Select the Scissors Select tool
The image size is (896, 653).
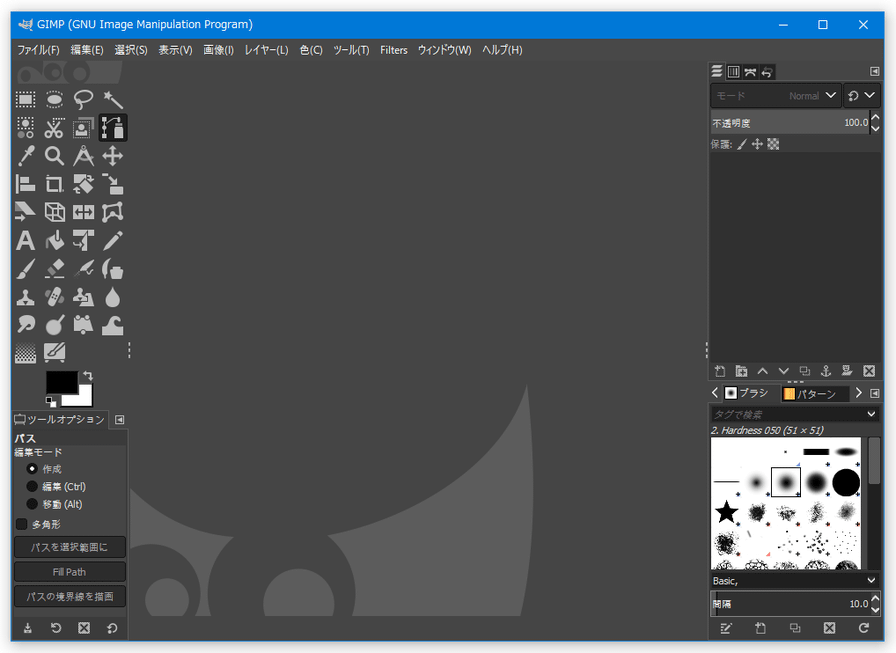coord(54,128)
